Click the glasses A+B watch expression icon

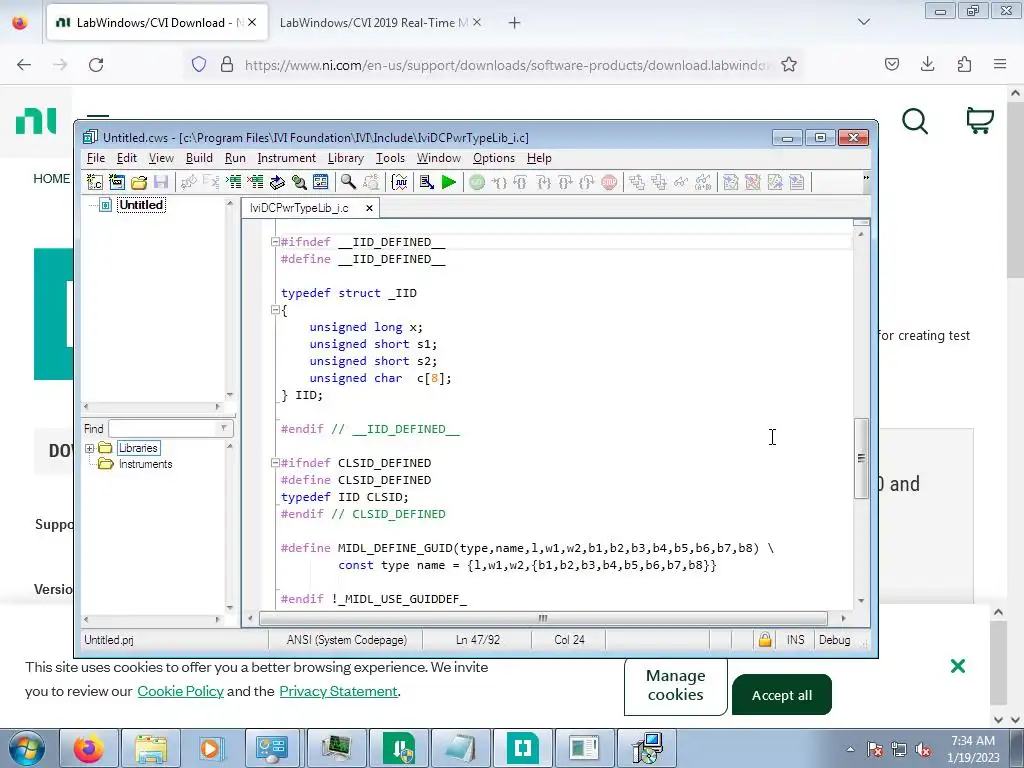click(x=703, y=182)
